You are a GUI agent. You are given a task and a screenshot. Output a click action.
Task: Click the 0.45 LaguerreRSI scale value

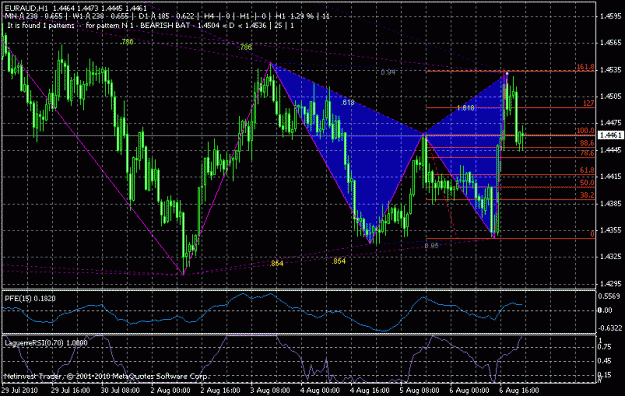605,361
